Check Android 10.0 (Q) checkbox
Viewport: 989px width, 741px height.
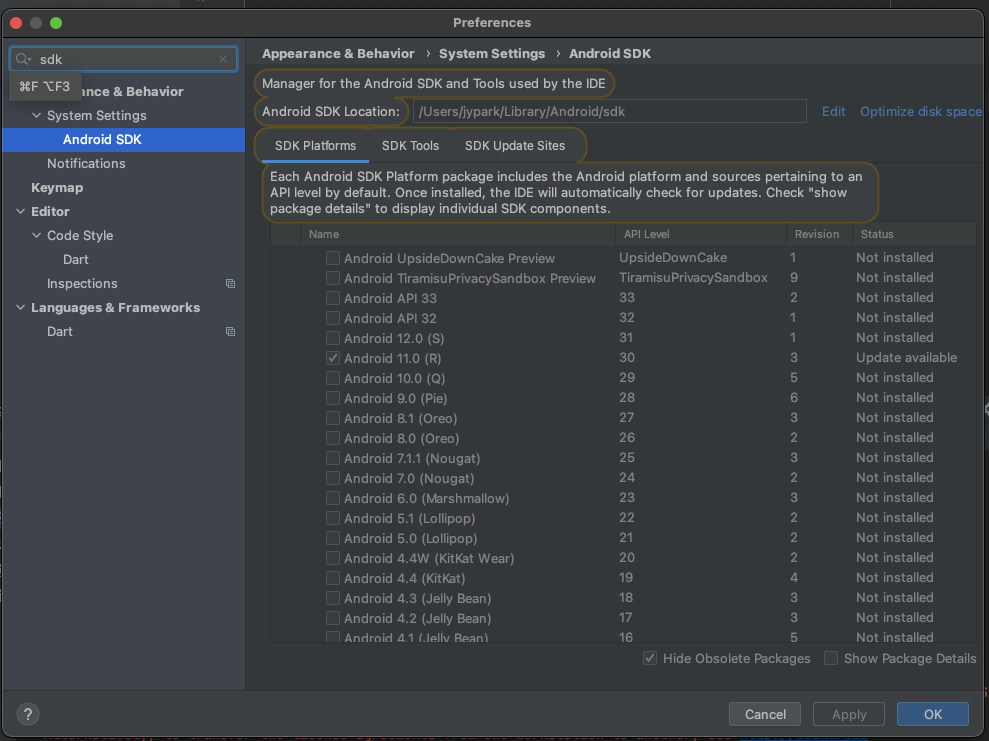coord(333,378)
